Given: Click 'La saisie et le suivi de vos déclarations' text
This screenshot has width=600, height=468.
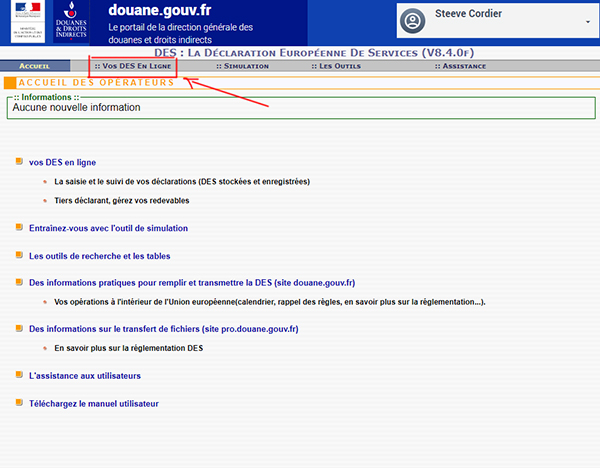Looking at the screenshot, I should coord(182,182).
